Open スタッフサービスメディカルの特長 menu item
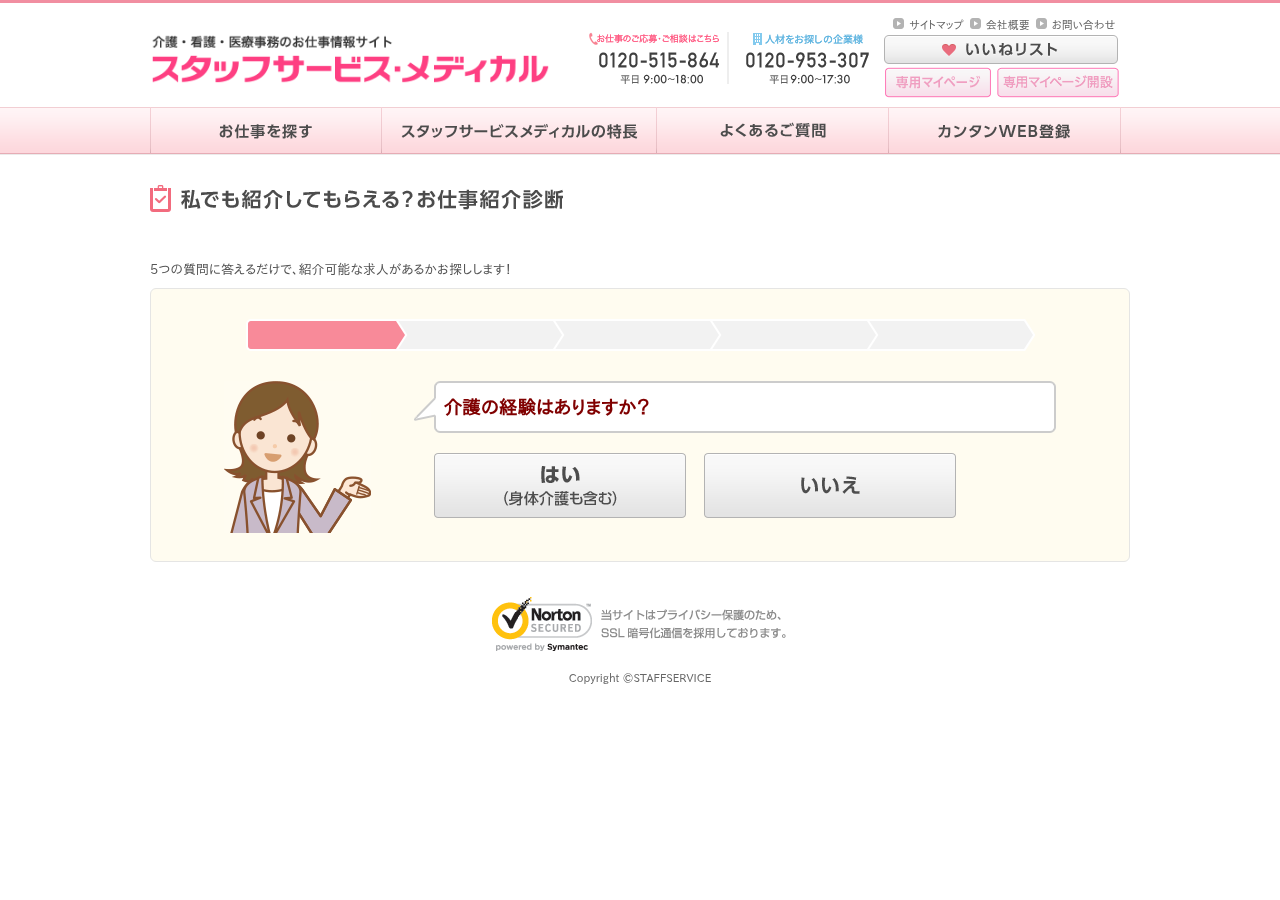This screenshot has width=1280, height=900. pos(519,131)
